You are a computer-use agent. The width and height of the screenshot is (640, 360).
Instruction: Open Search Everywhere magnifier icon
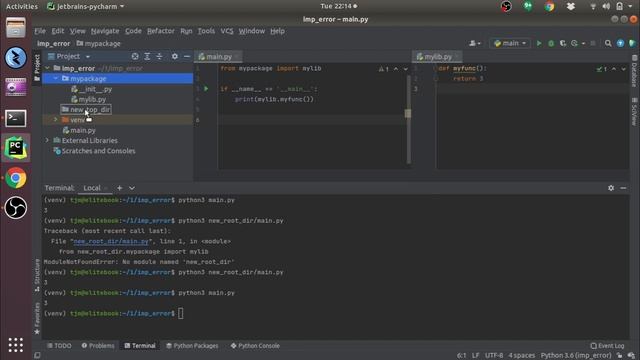click(x=608, y=43)
